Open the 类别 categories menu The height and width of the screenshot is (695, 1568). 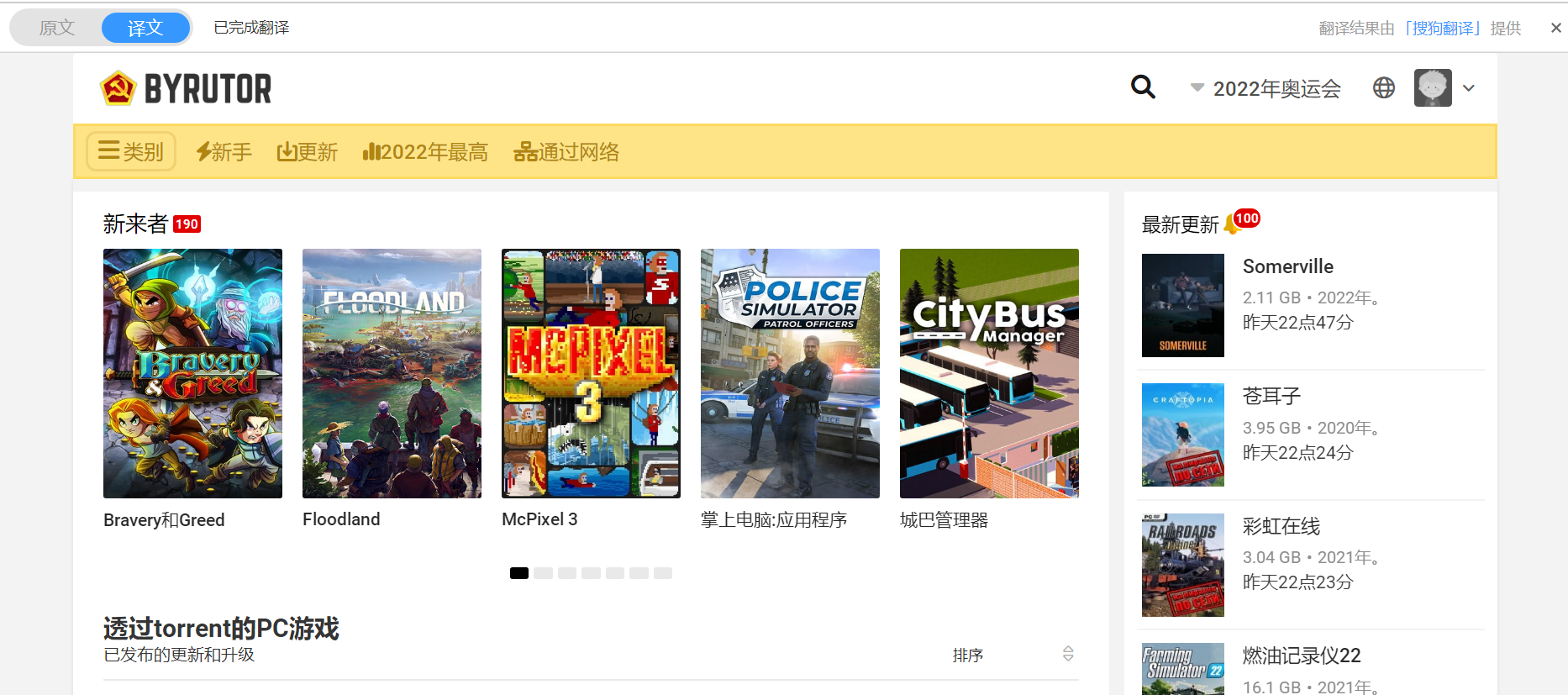[131, 151]
